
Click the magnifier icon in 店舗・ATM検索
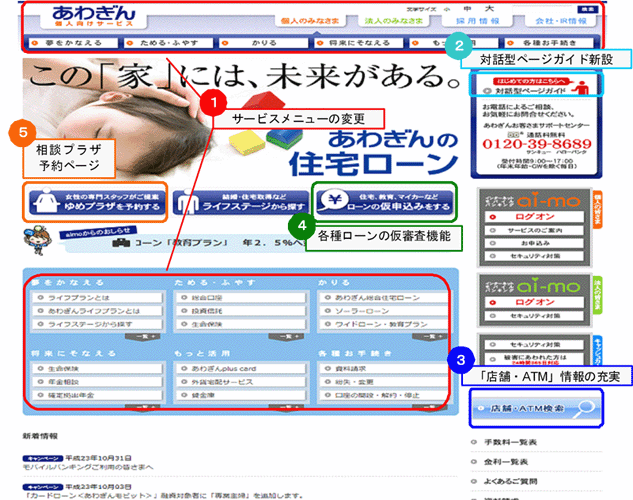(584, 408)
